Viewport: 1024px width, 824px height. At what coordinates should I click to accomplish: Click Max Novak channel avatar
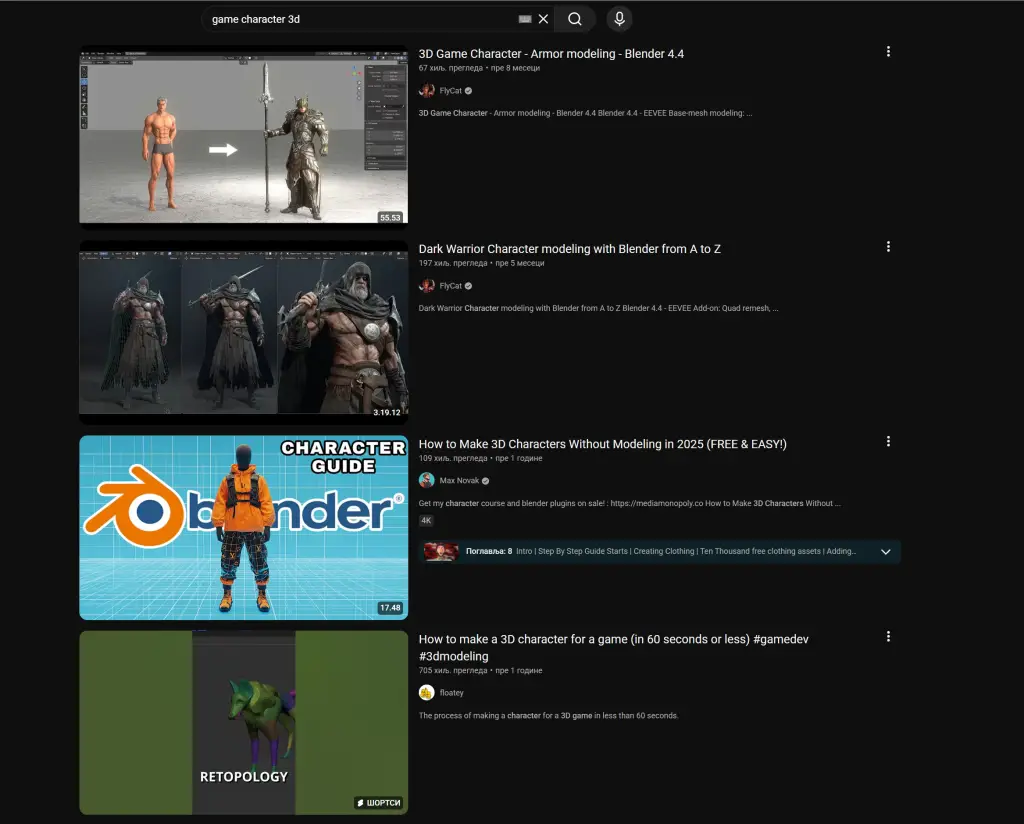(x=427, y=480)
